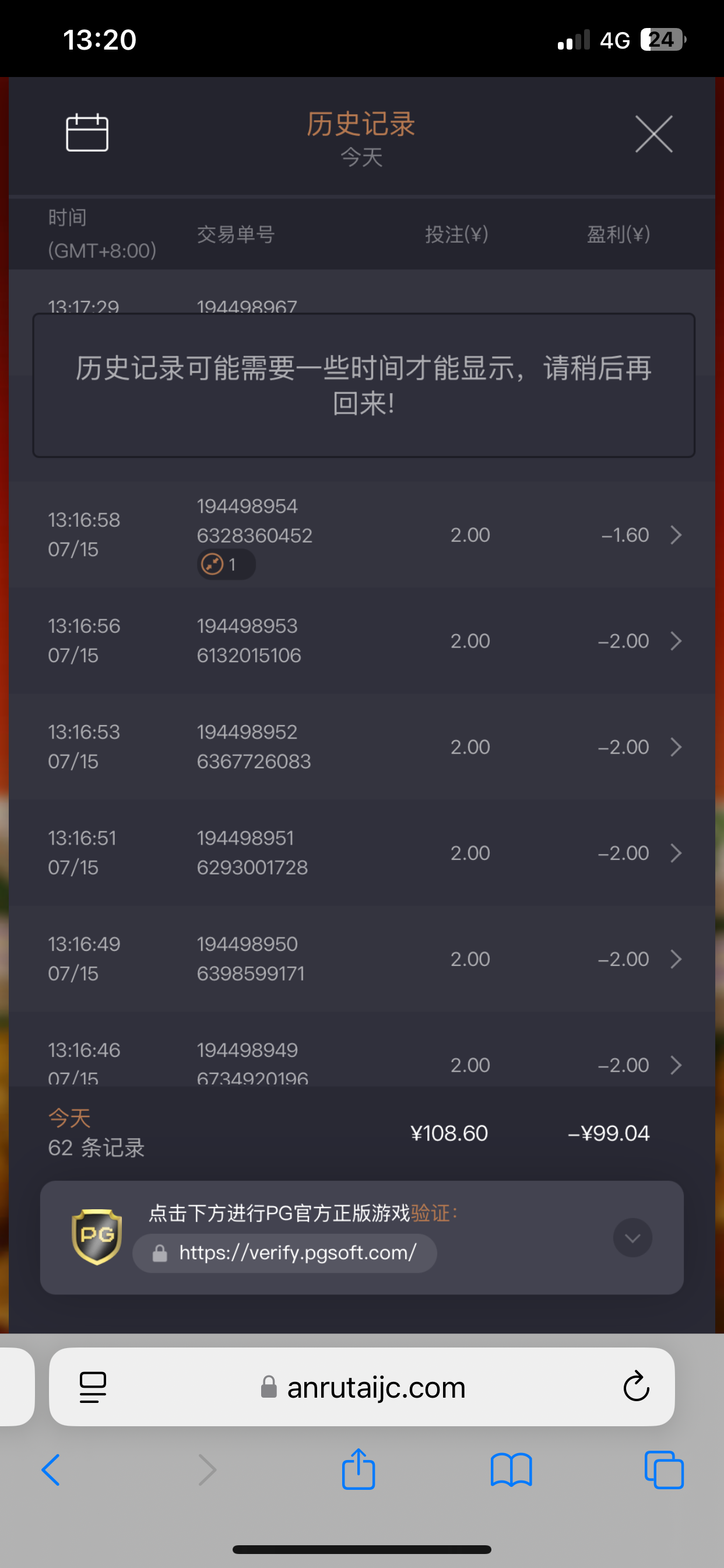724x1568 pixels.
Task: Close the history records panel
Action: coord(653,134)
